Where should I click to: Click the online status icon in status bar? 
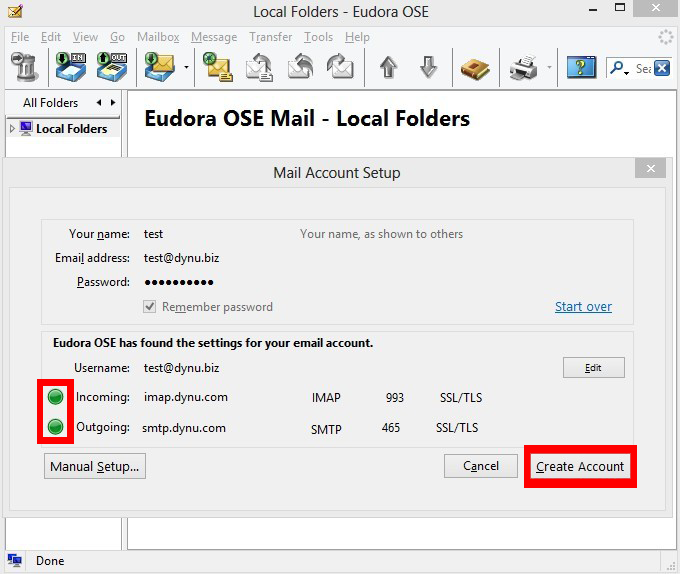coord(15,561)
